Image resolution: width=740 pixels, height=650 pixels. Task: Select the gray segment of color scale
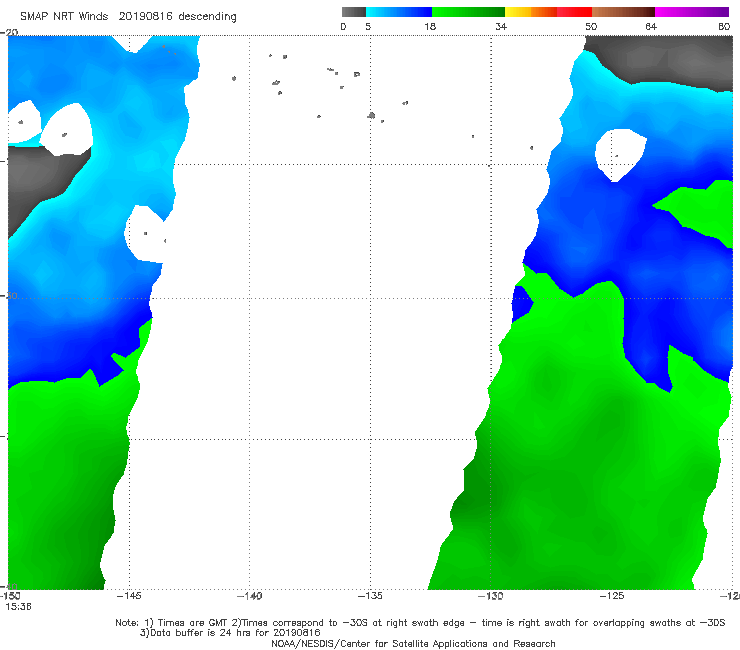pyautogui.click(x=354, y=12)
